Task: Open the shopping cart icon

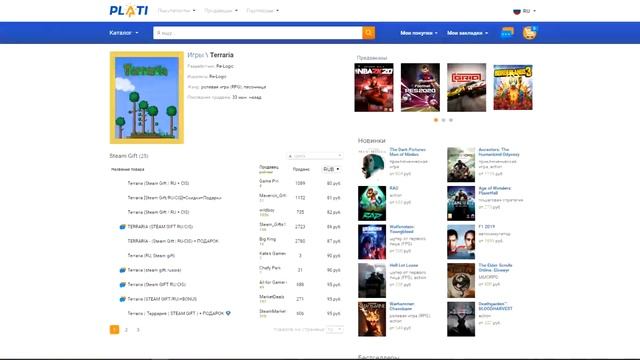Action: (530, 33)
